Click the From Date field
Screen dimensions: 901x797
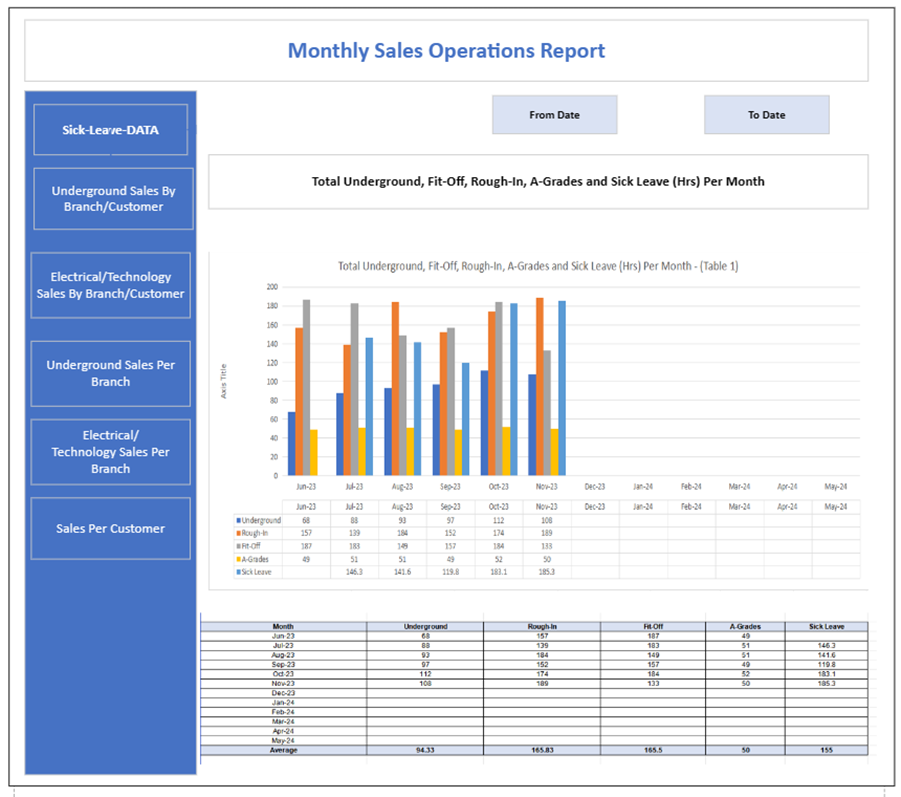tap(554, 115)
